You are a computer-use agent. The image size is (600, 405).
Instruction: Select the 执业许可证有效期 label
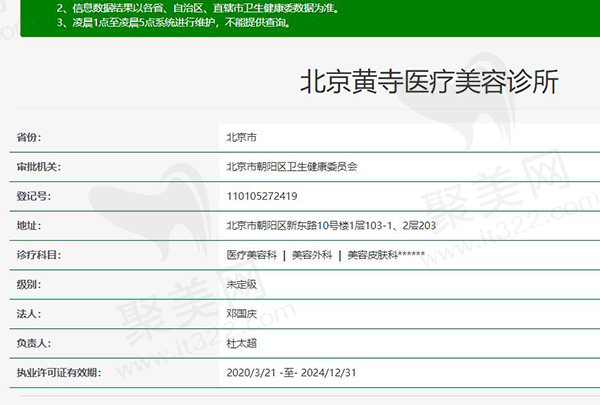[59, 372]
